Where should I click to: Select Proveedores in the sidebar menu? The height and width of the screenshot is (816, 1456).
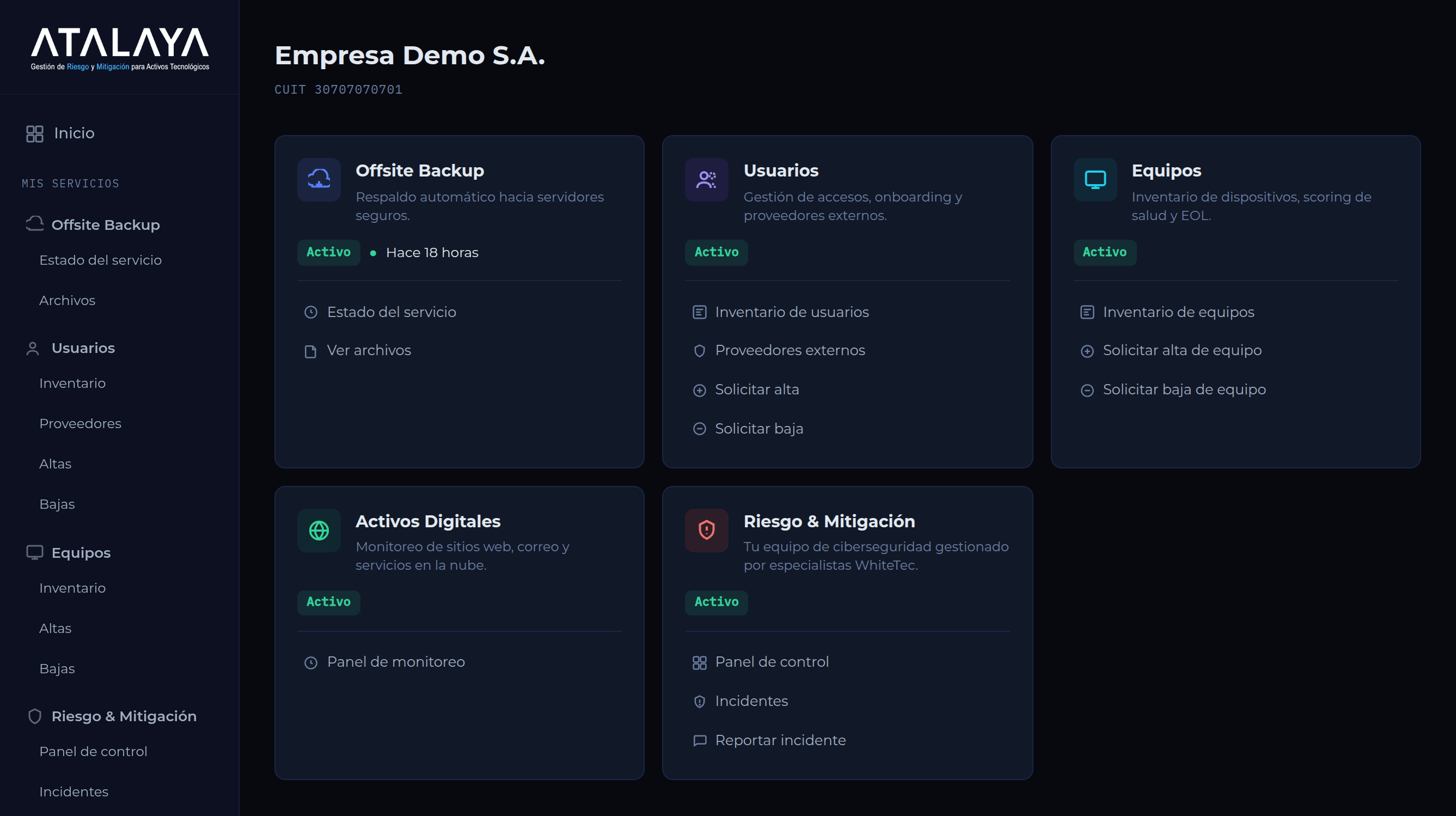(80, 424)
